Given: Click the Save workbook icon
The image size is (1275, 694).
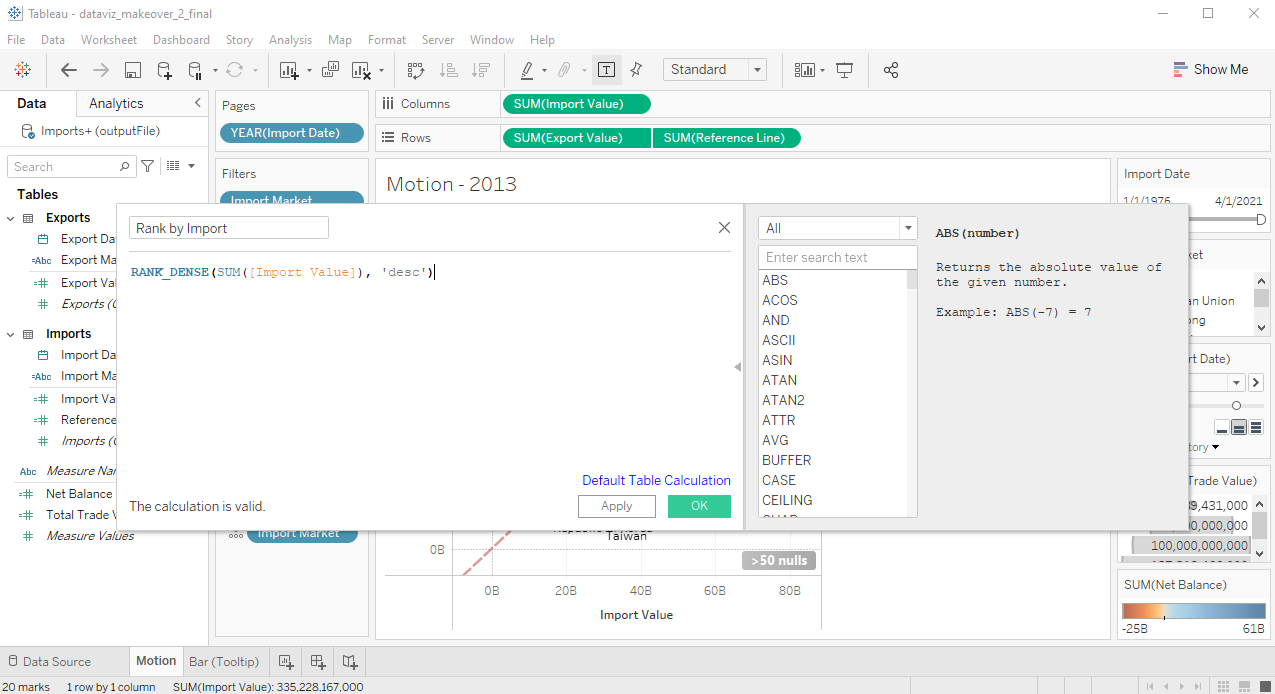Looking at the screenshot, I should click(x=132, y=70).
